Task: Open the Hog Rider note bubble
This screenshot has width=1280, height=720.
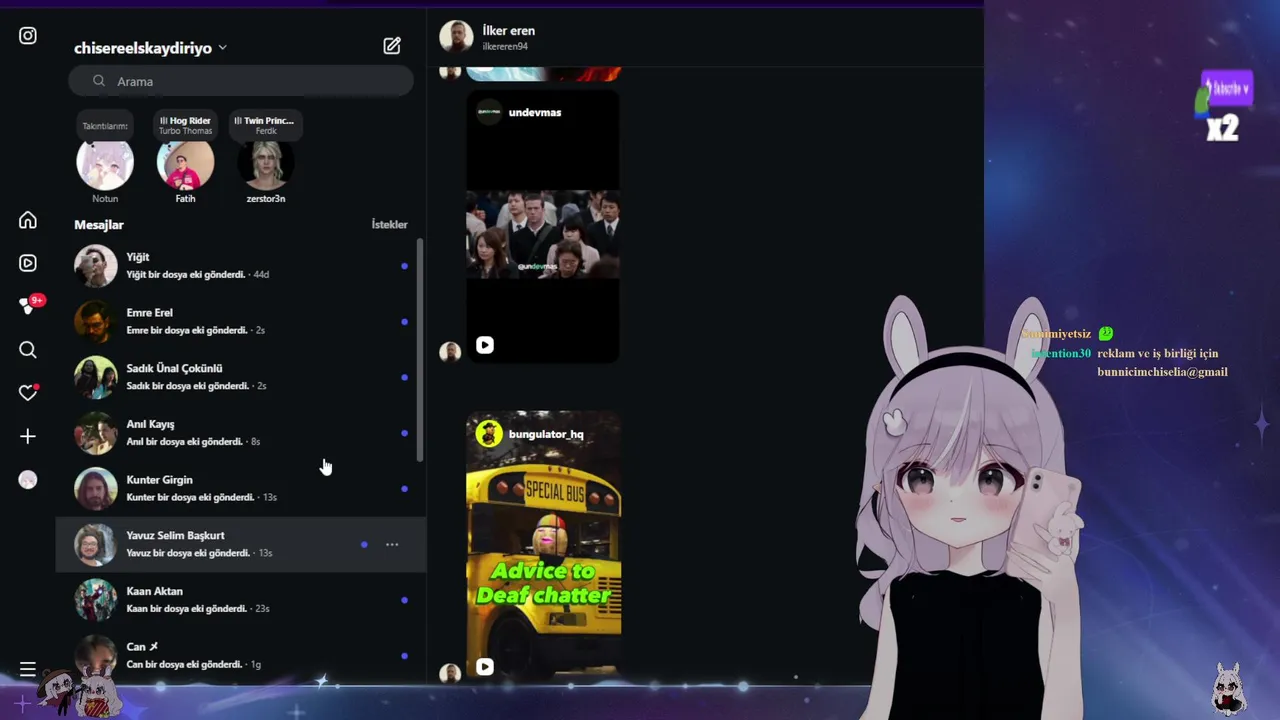Action: point(185,125)
